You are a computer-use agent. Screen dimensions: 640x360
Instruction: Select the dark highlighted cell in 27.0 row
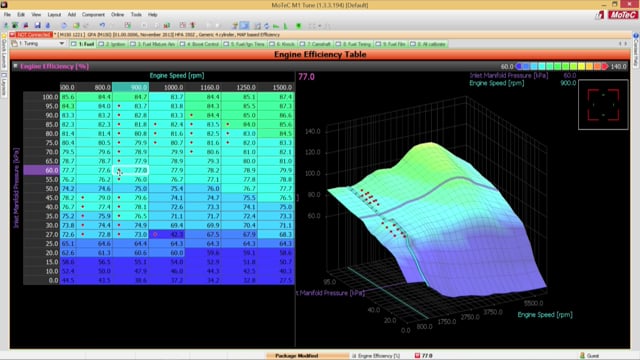167,234
